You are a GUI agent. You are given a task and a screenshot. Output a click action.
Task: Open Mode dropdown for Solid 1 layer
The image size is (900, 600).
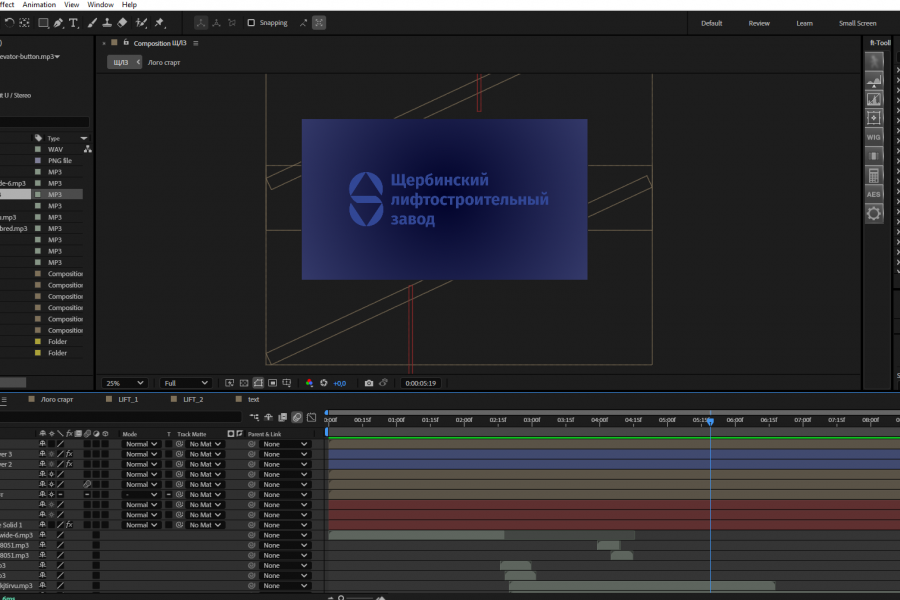tap(141, 525)
